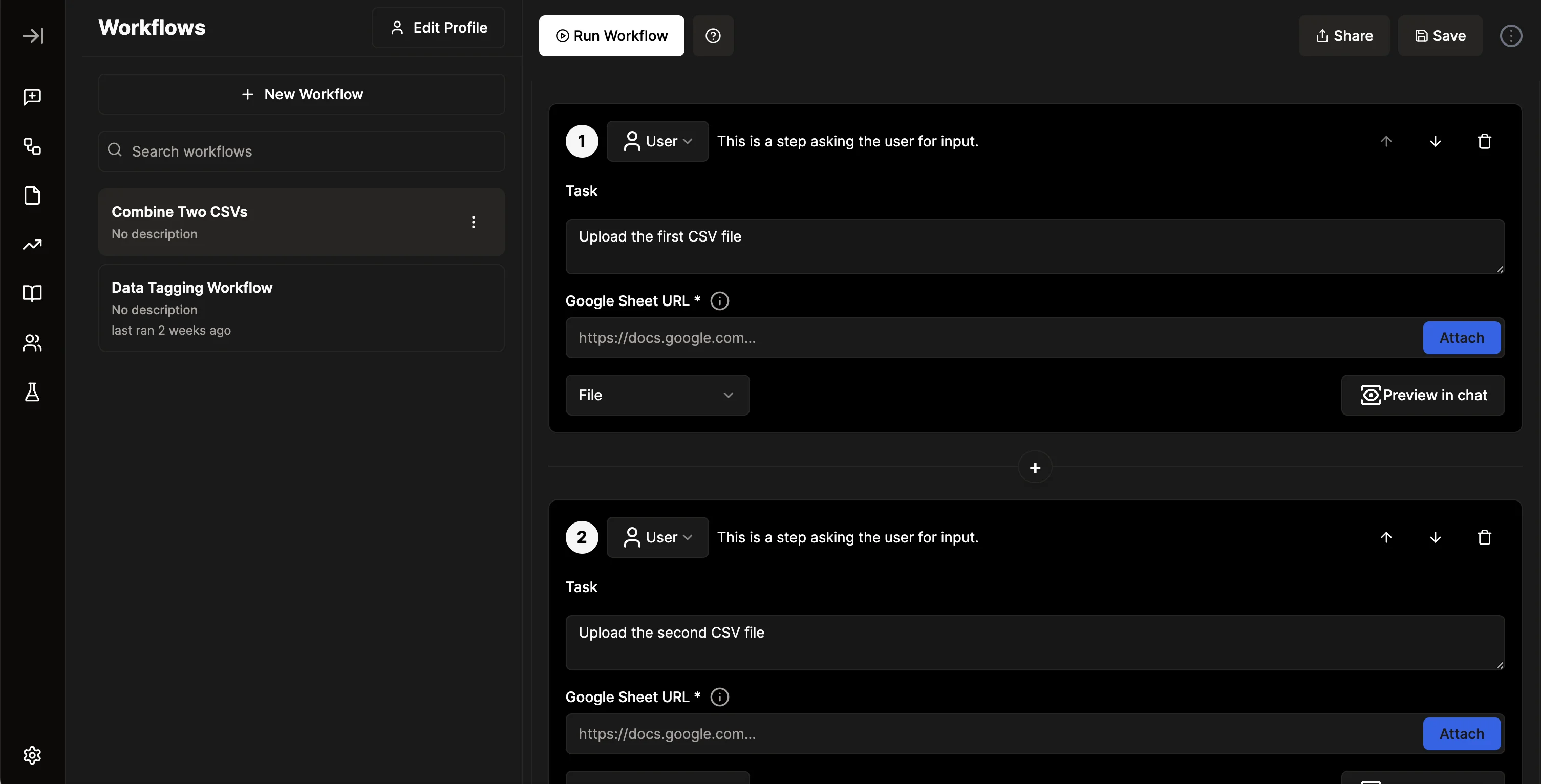
Task: Select the Data Tagging Workflow item
Action: (x=302, y=308)
